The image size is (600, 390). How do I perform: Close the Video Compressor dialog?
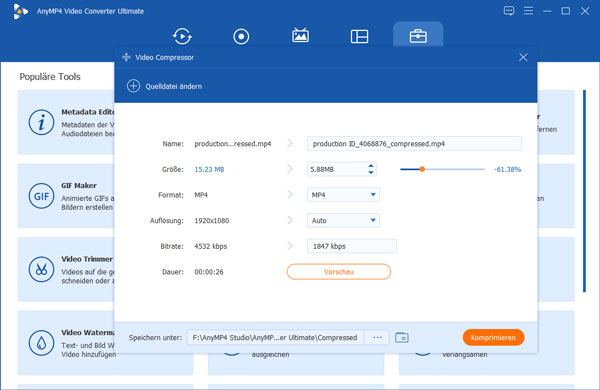(523, 57)
